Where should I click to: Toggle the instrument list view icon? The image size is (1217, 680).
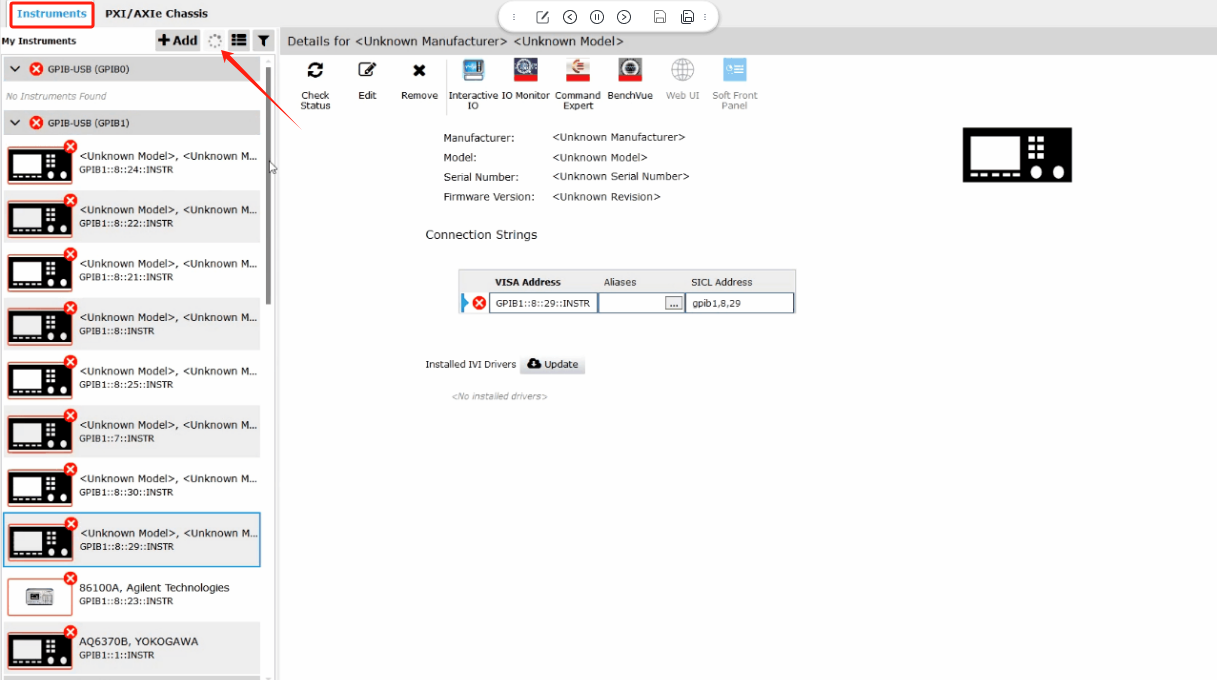coord(239,41)
